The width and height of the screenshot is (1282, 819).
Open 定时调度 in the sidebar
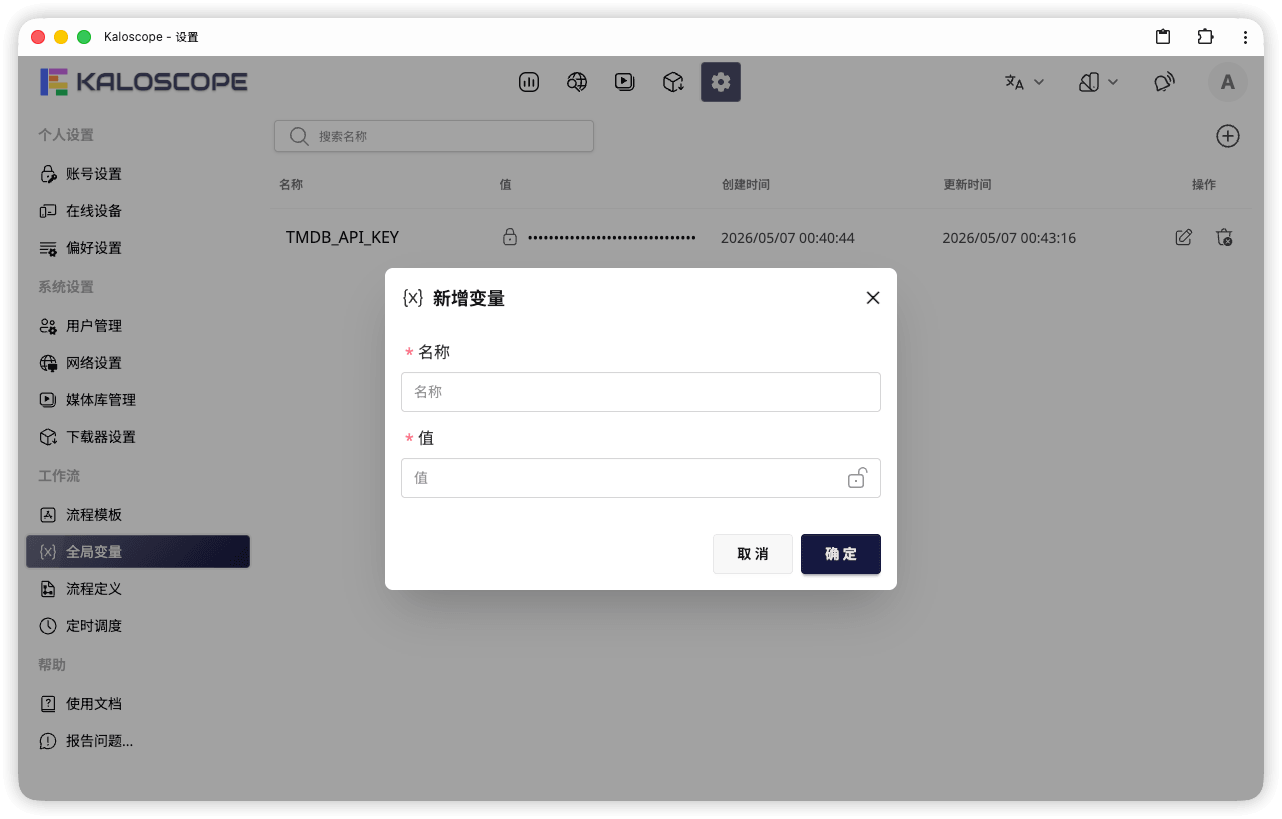coord(138,626)
